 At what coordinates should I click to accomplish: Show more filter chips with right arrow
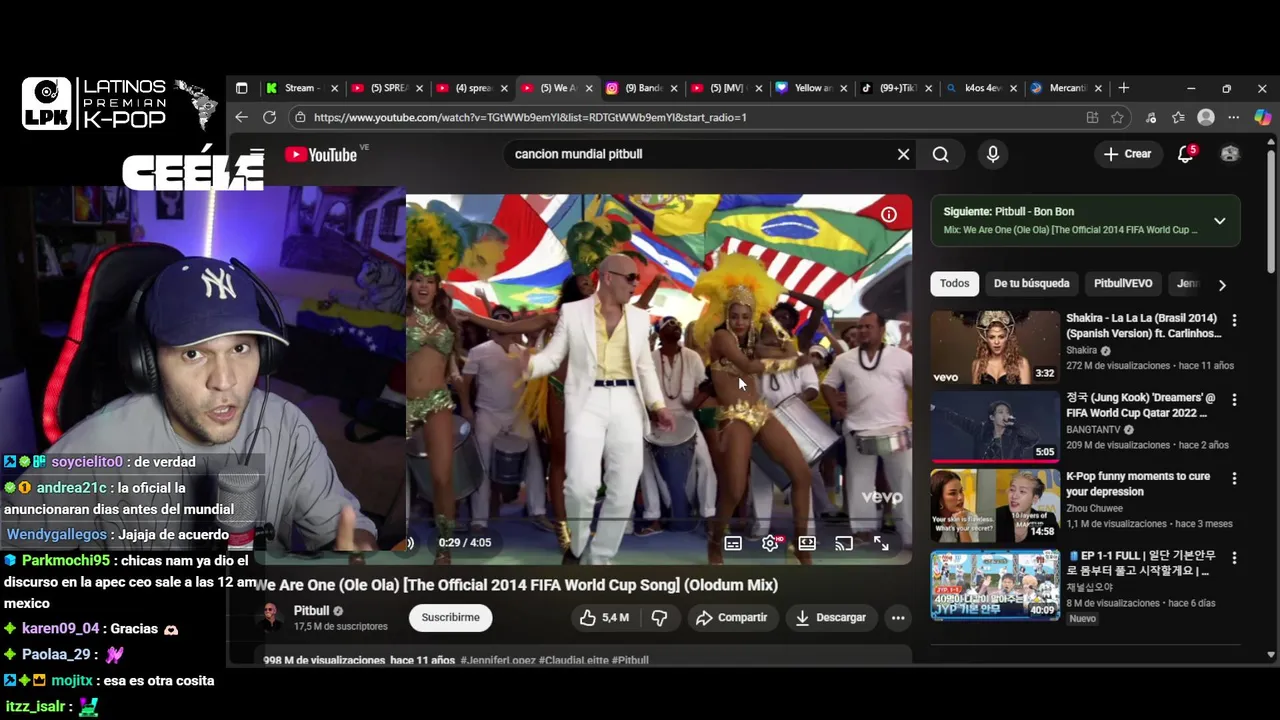click(1222, 285)
